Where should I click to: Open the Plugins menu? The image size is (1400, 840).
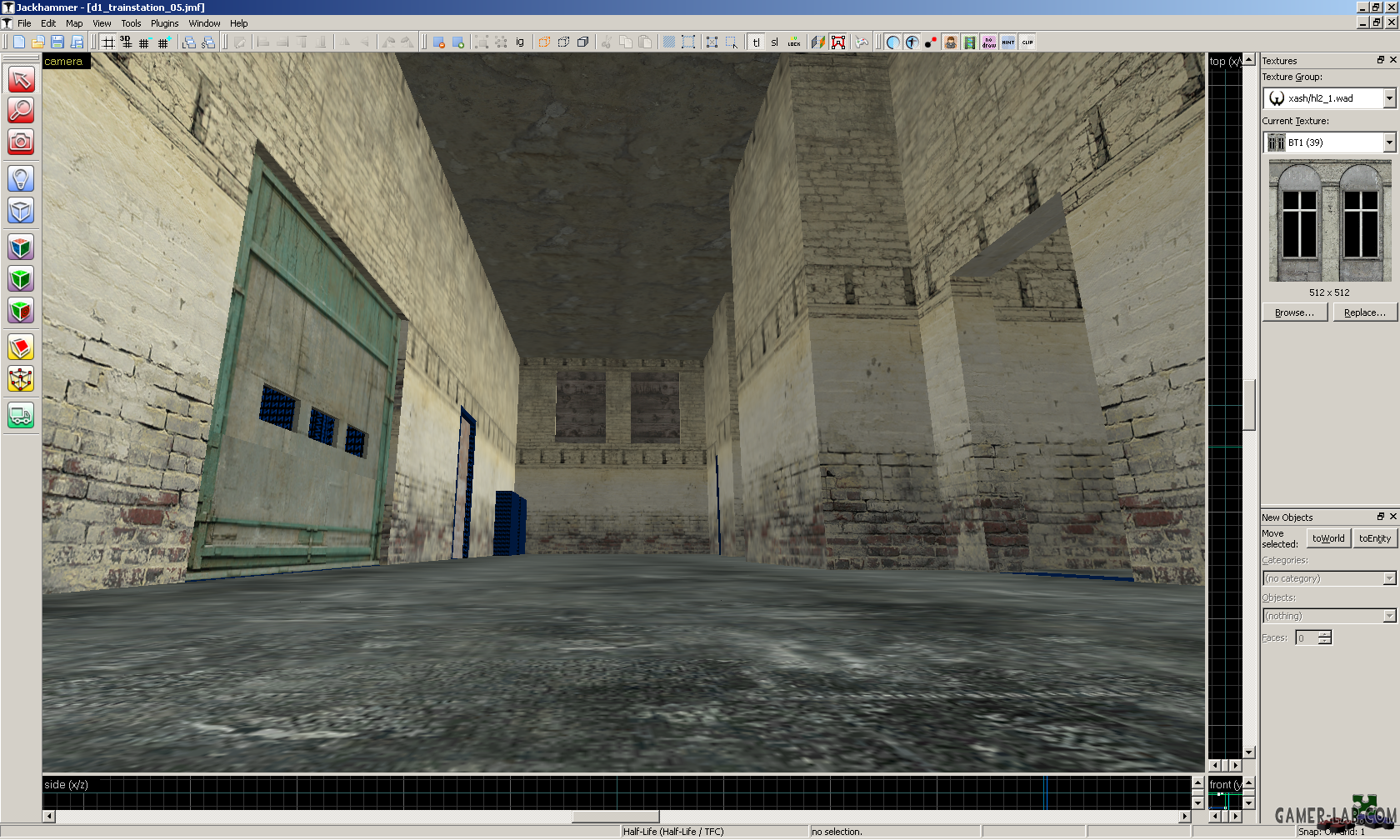pos(165,23)
